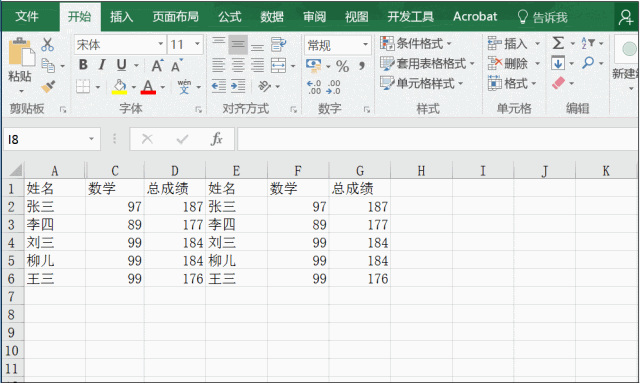Click the Fill down arrow icon
The image size is (640, 383).
coord(558,63)
